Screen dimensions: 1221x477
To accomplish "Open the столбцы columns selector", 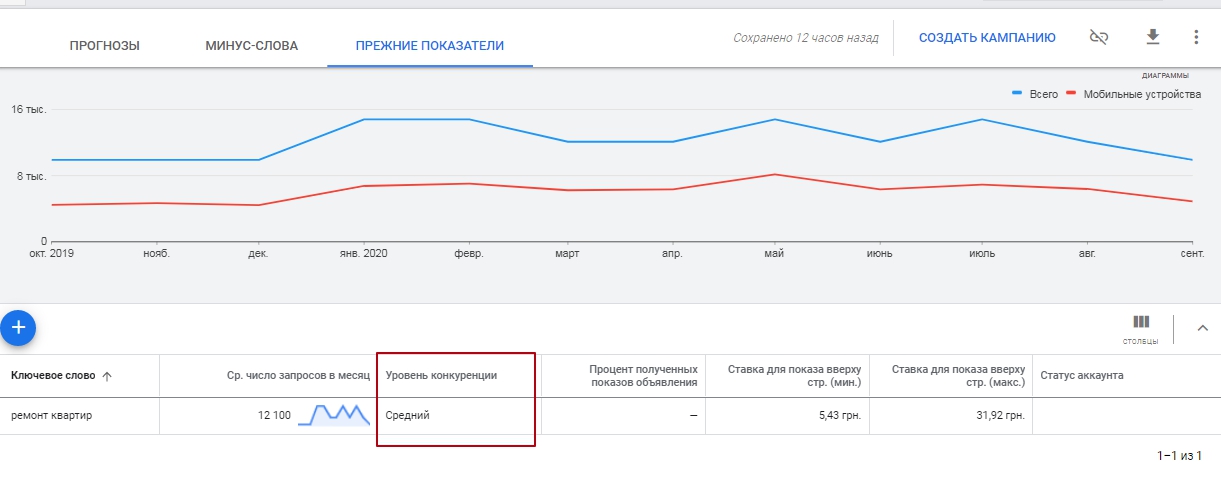I will tap(1140, 328).
